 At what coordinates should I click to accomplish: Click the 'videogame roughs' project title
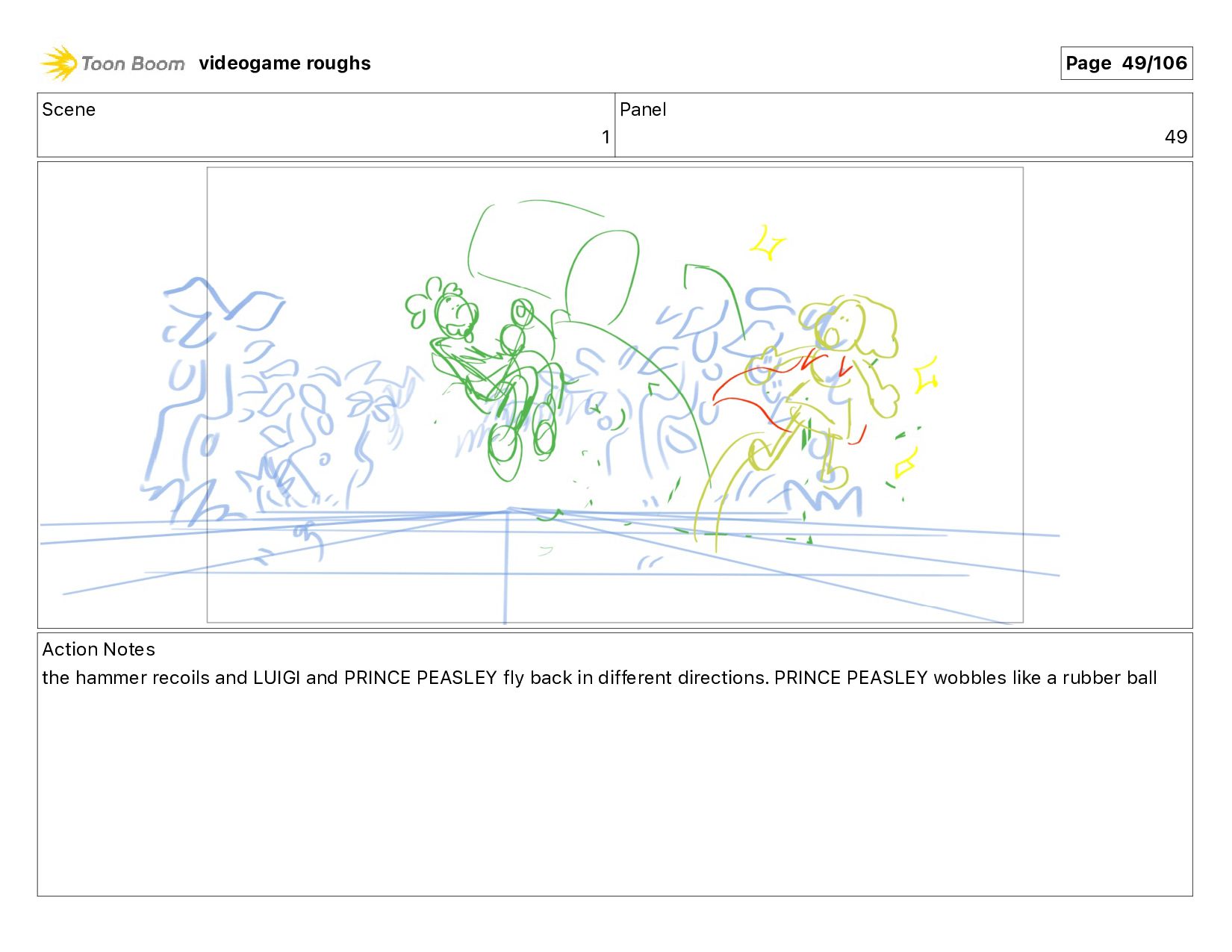pyautogui.click(x=284, y=63)
